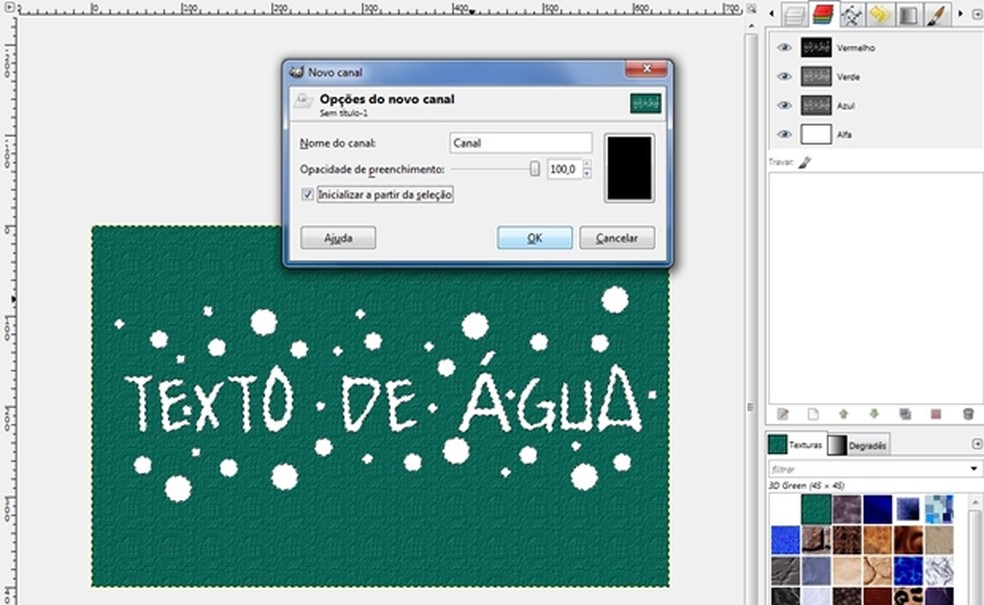Toggle visibility of Azul channel

[784, 105]
